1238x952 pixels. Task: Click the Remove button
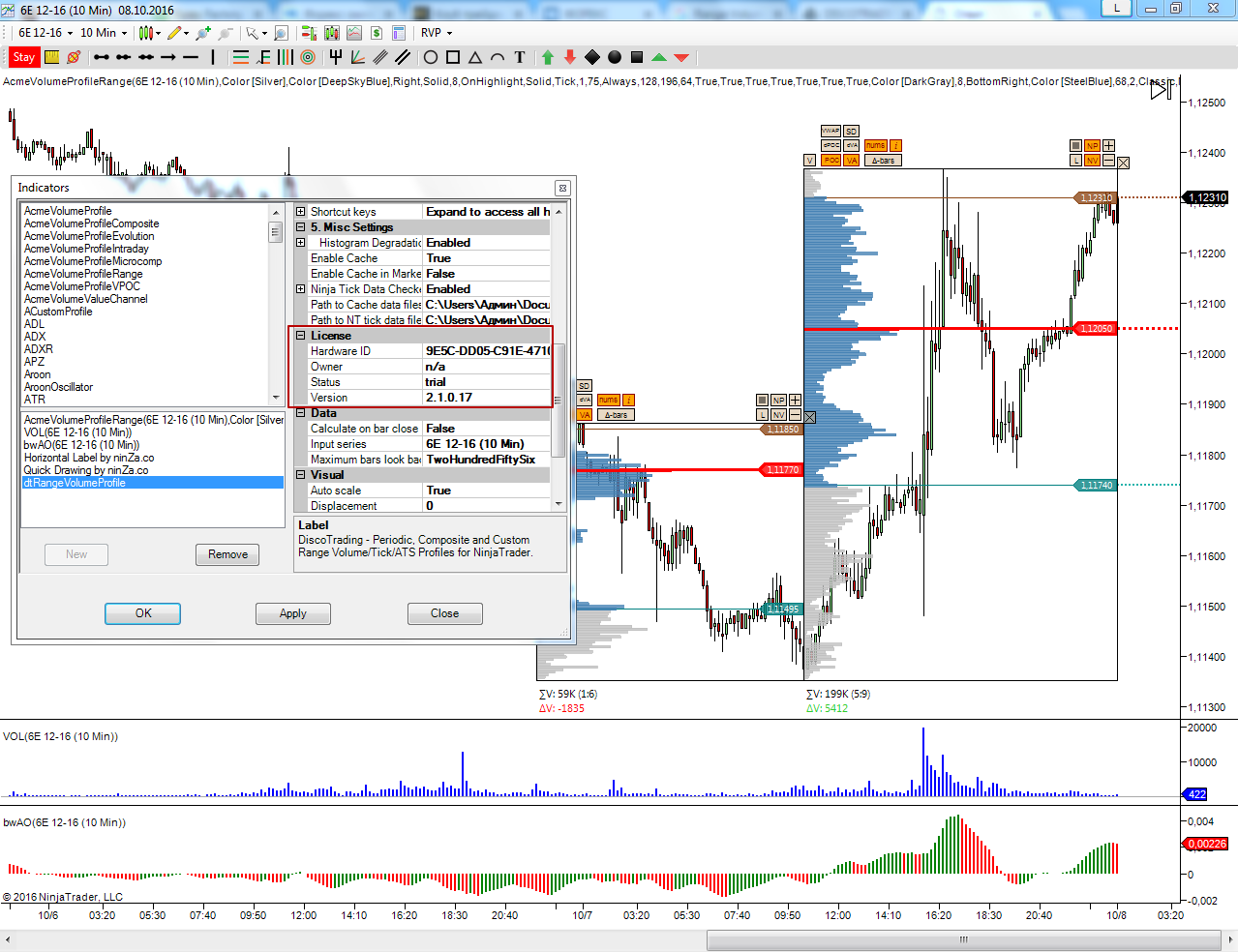pyautogui.click(x=227, y=554)
